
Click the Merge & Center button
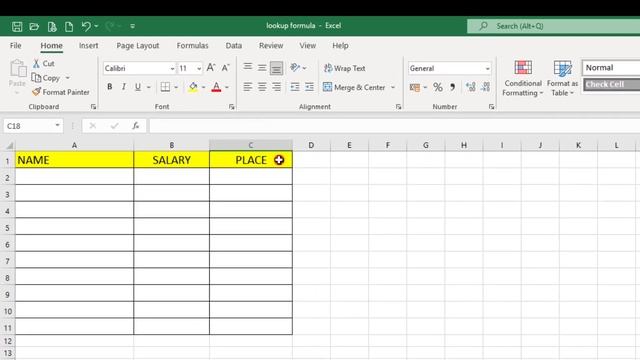click(x=354, y=87)
